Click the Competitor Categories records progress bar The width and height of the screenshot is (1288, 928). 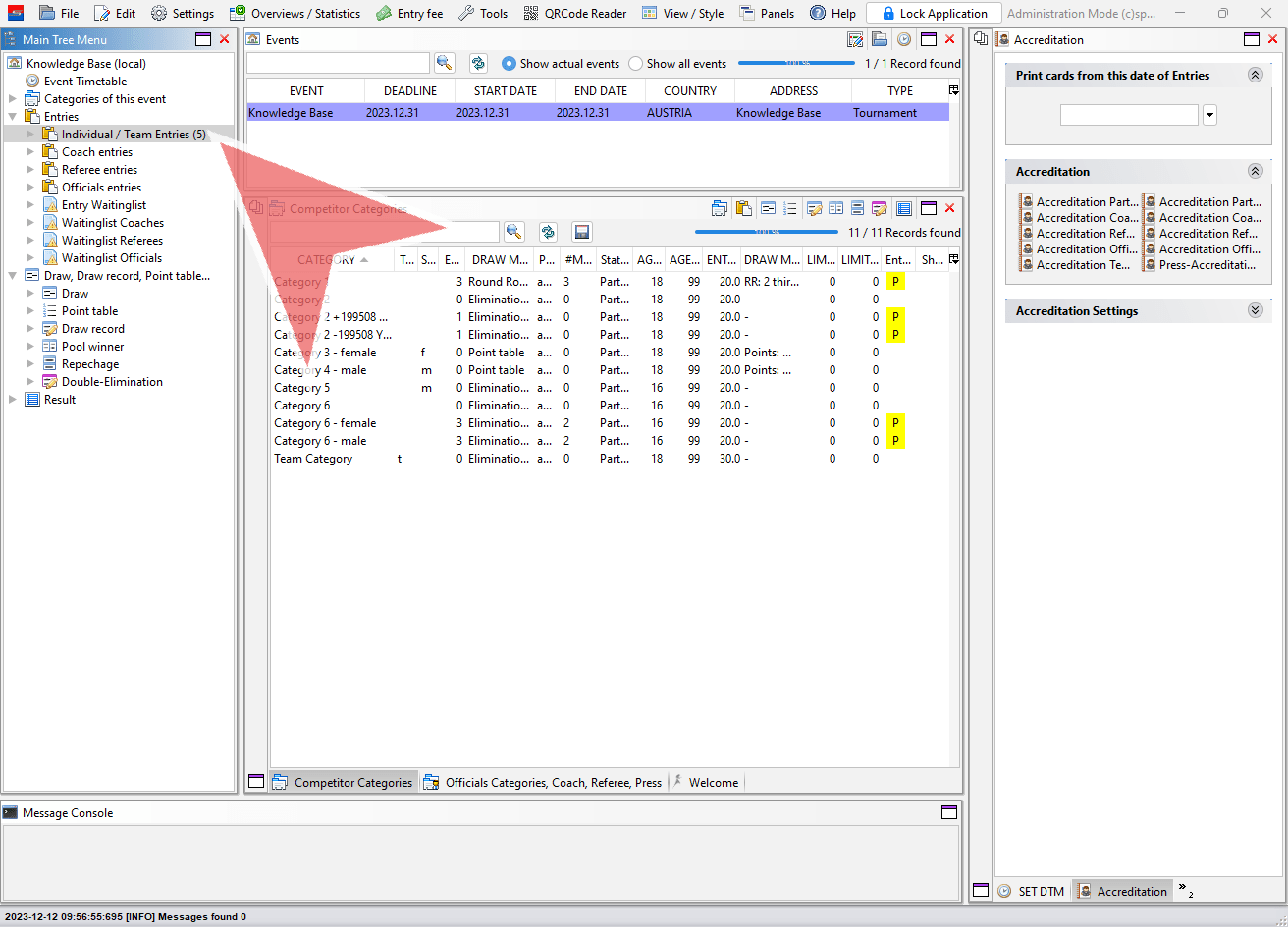(766, 233)
